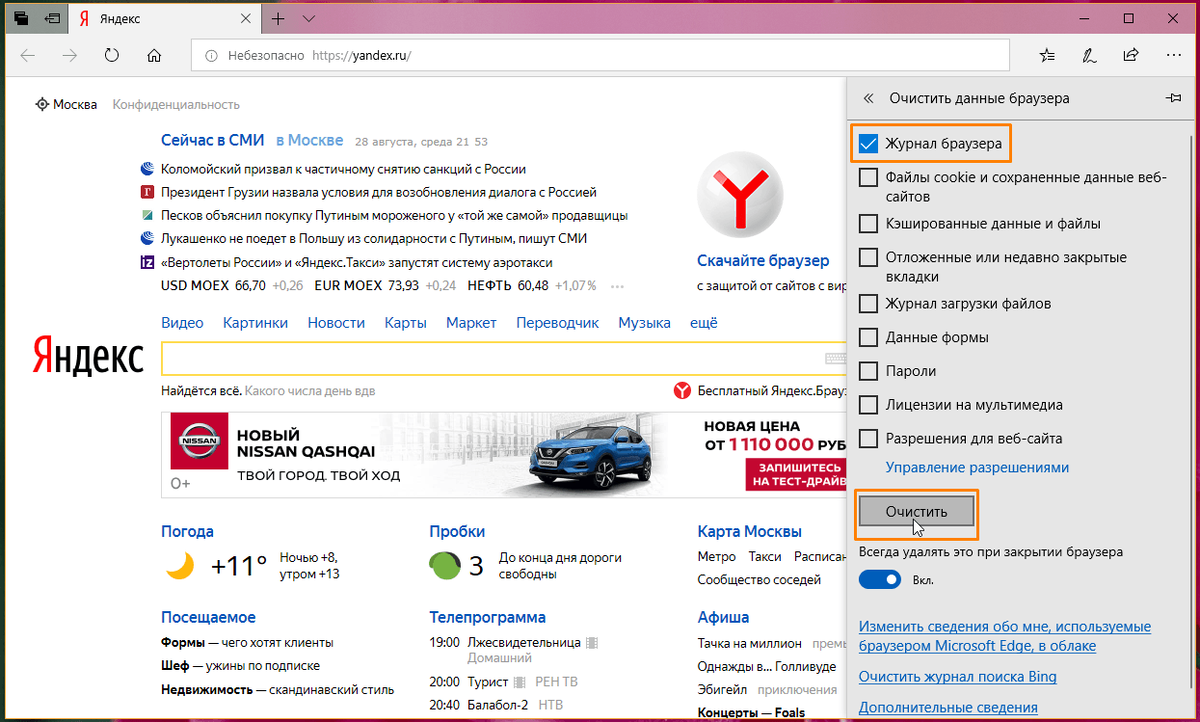Check Лицензии на мультимедиа checkbox
This screenshot has width=1200, height=722.
[x=868, y=405]
